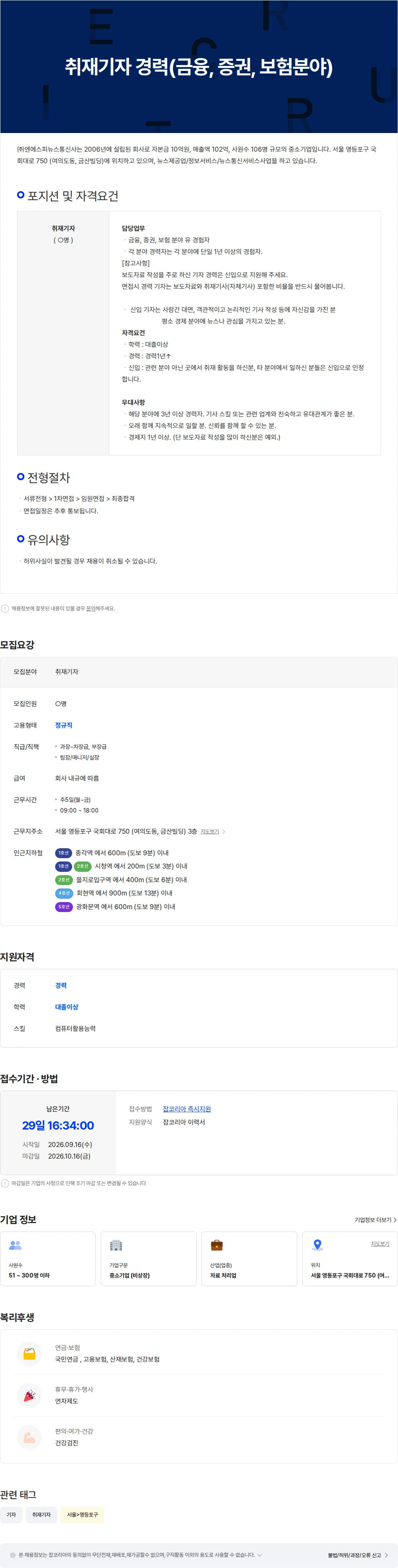This screenshot has height=1568, width=398.
Task: Click the line 2 badge for 을지로입구역
Action: coord(63,880)
